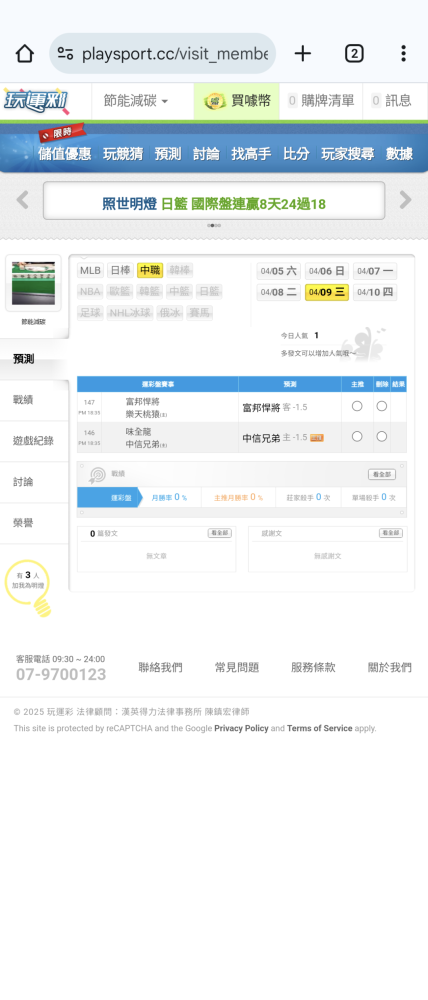Open 儲值優惠 menu item
This screenshot has width=428, height=1000.
(x=64, y=154)
